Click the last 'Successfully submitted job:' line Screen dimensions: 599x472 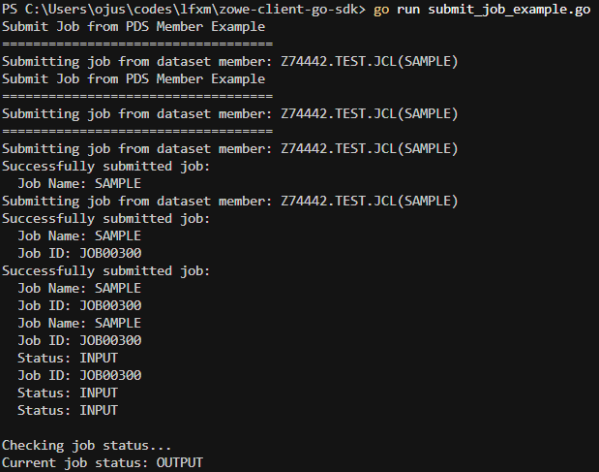[106, 271]
